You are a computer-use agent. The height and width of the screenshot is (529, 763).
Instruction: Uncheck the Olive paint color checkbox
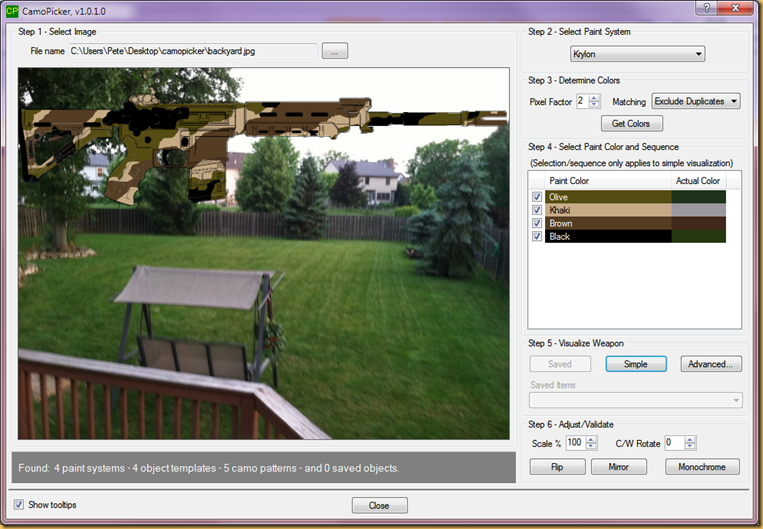(537, 197)
